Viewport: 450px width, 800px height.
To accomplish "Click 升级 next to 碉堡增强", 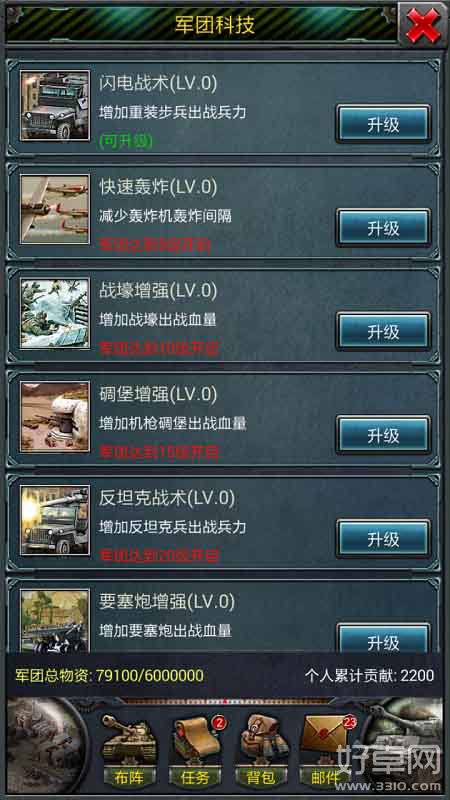I will 383,435.
